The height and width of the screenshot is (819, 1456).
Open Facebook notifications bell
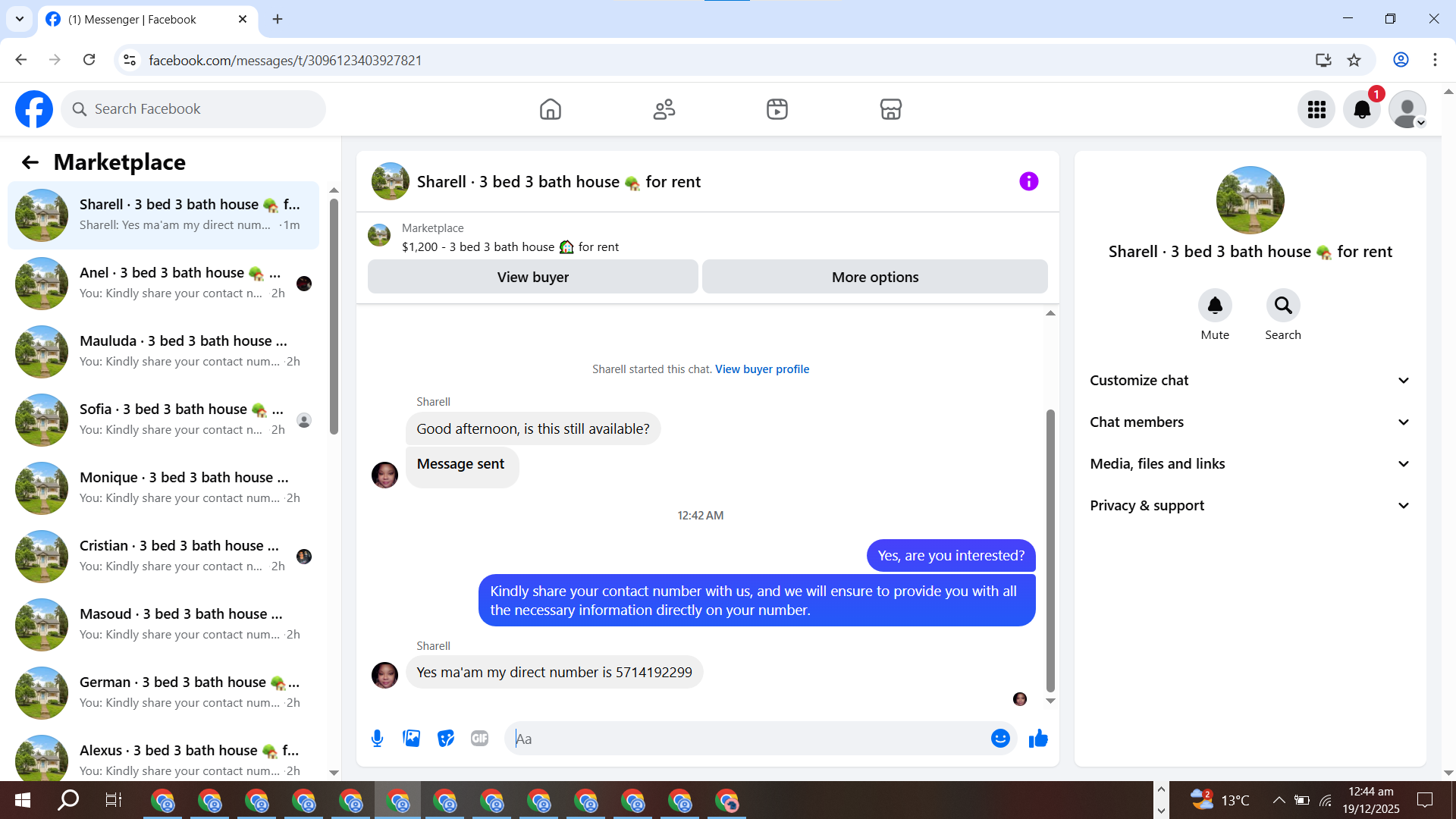click(x=1362, y=110)
